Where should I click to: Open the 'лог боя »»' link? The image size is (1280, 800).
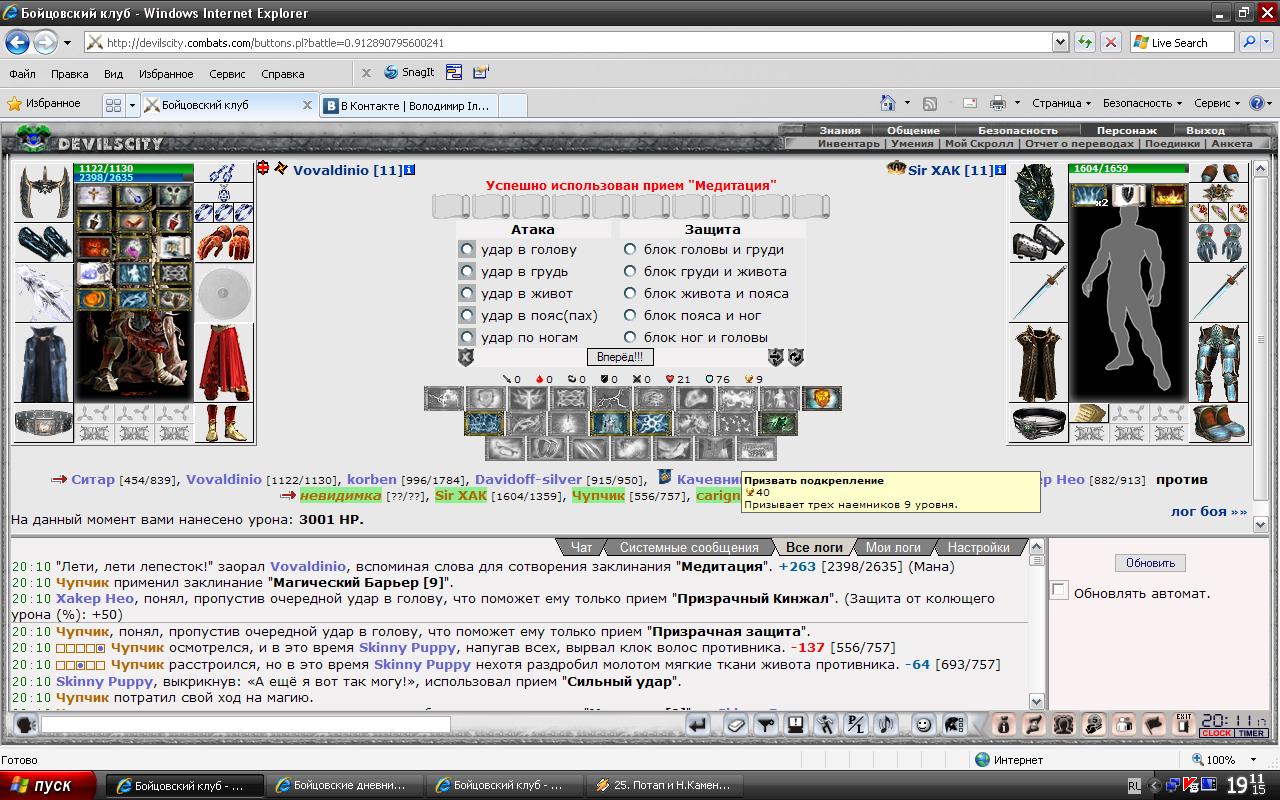tap(1209, 511)
